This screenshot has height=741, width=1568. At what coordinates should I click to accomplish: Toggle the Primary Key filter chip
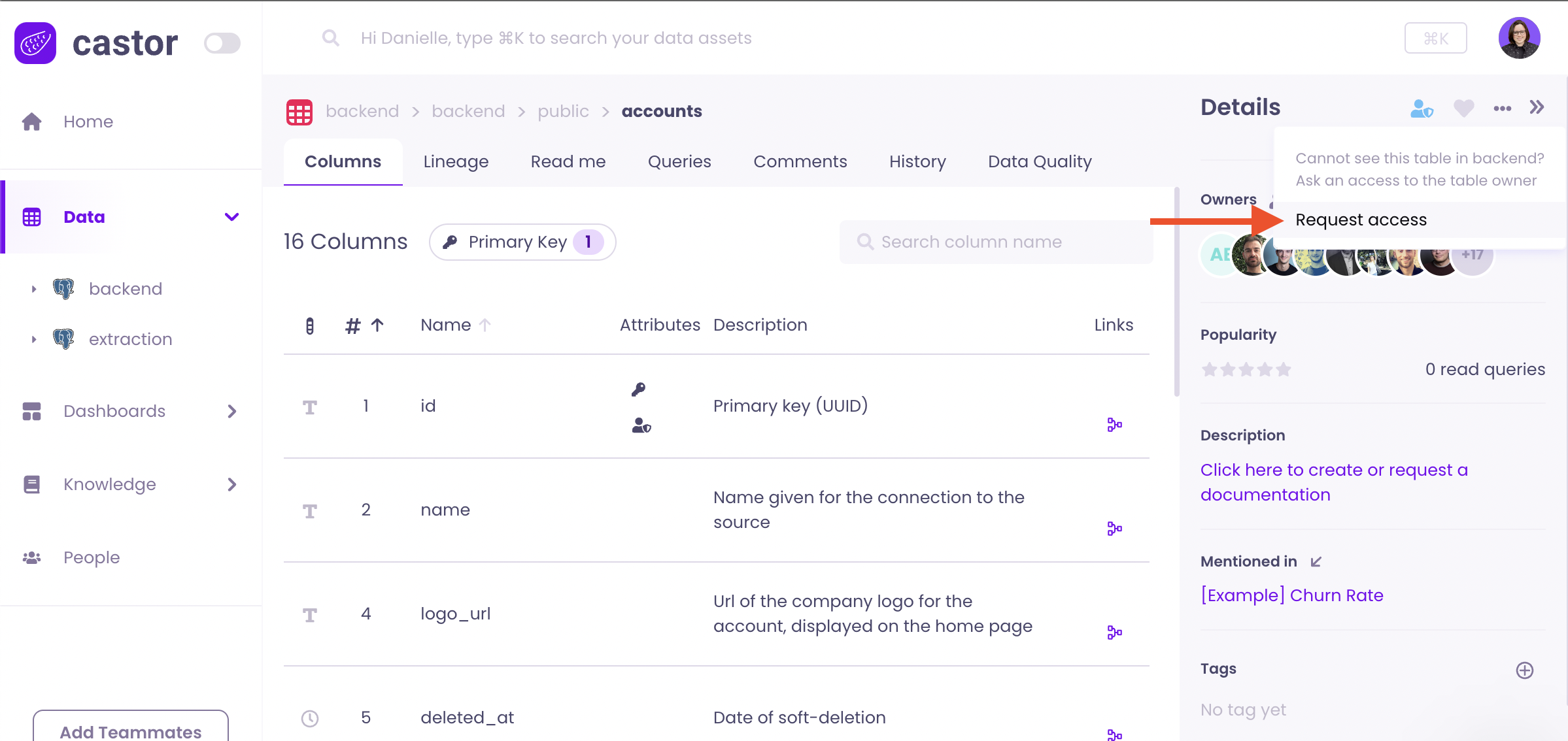tap(522, 242)
